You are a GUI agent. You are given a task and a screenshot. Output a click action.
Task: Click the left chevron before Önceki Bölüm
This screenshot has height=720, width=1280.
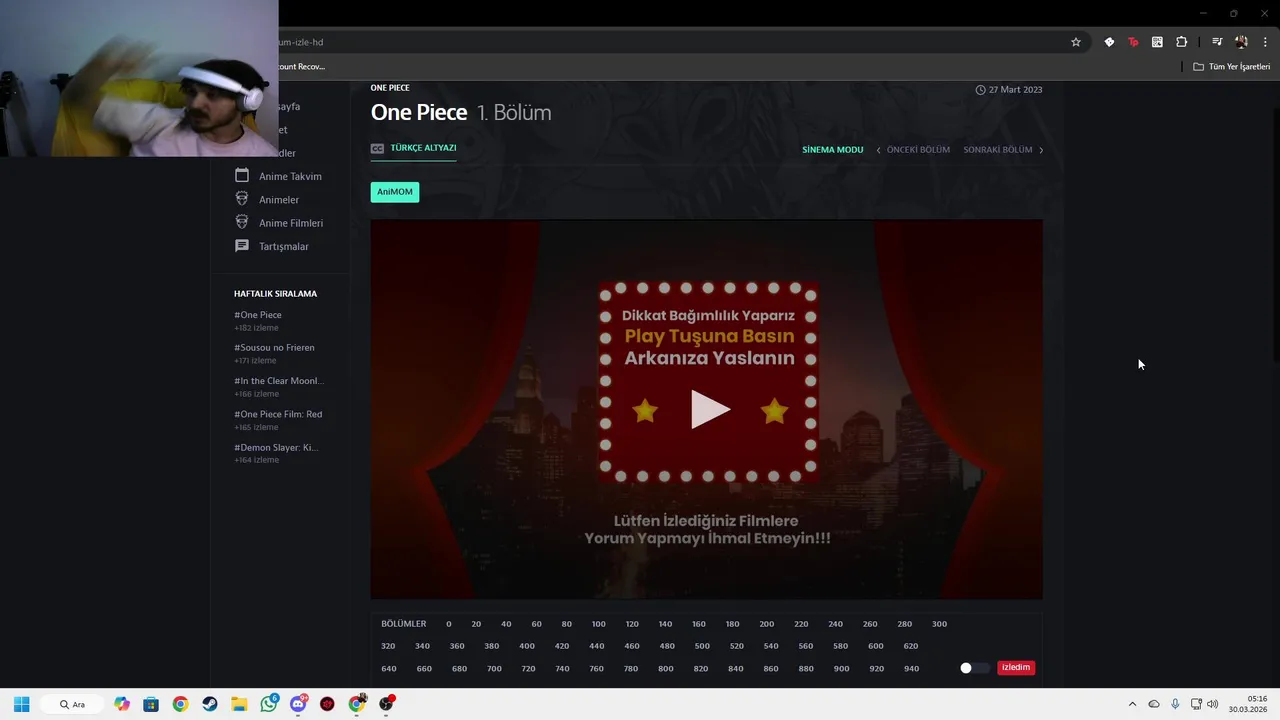878,150
